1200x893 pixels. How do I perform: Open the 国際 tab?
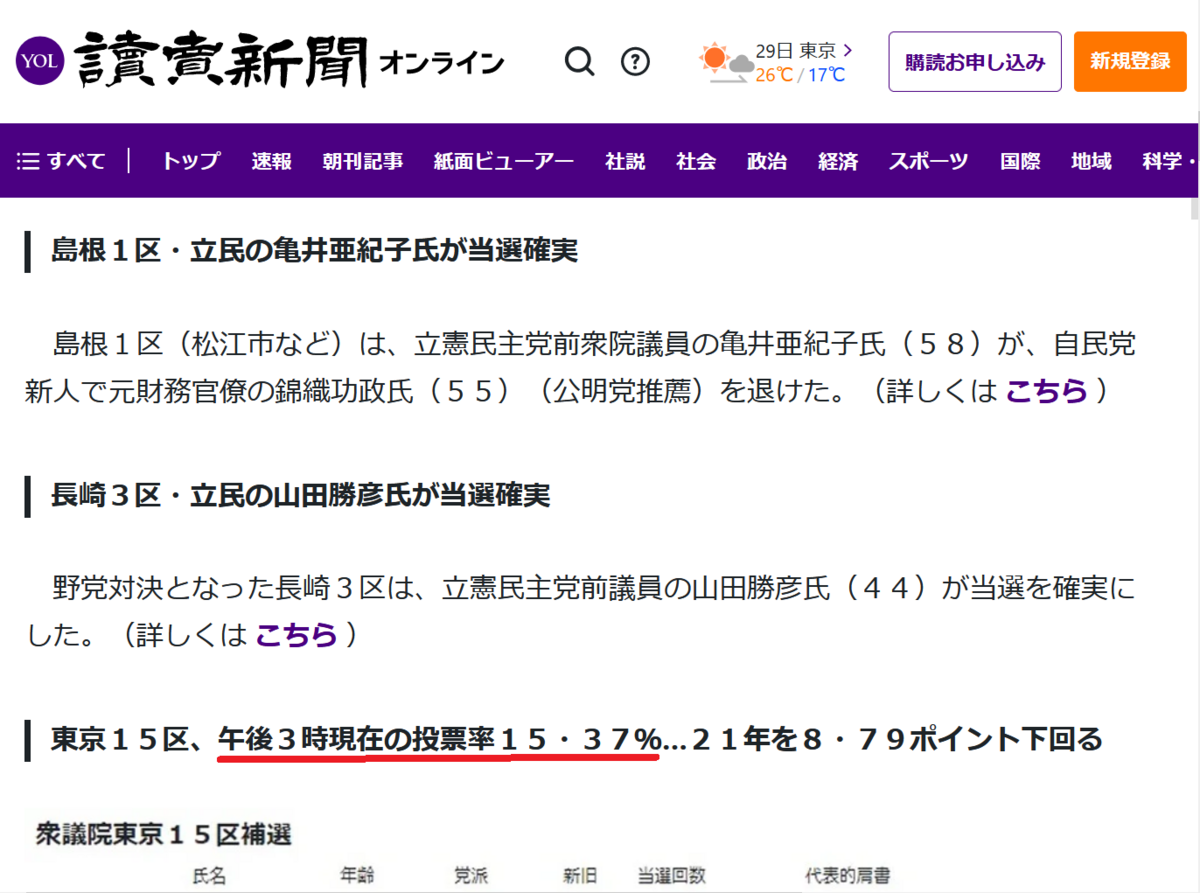[x=1020, y=161]
